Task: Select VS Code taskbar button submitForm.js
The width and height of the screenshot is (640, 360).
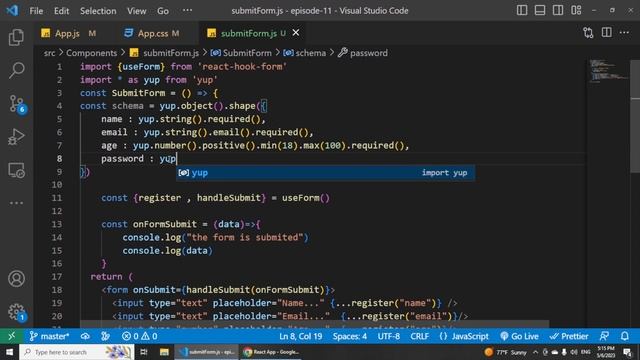Action: click(x=207, y=352)
